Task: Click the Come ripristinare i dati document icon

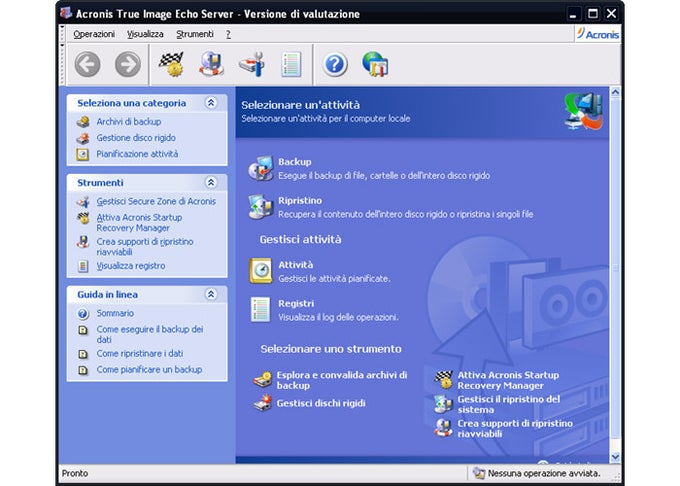Action: tap(82, 354)
